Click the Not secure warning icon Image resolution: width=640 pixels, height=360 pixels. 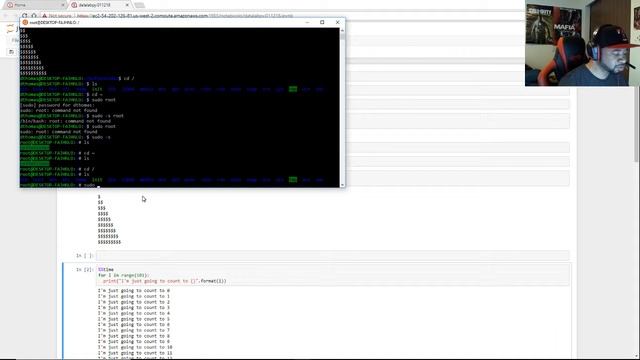[x=45, y=16]
